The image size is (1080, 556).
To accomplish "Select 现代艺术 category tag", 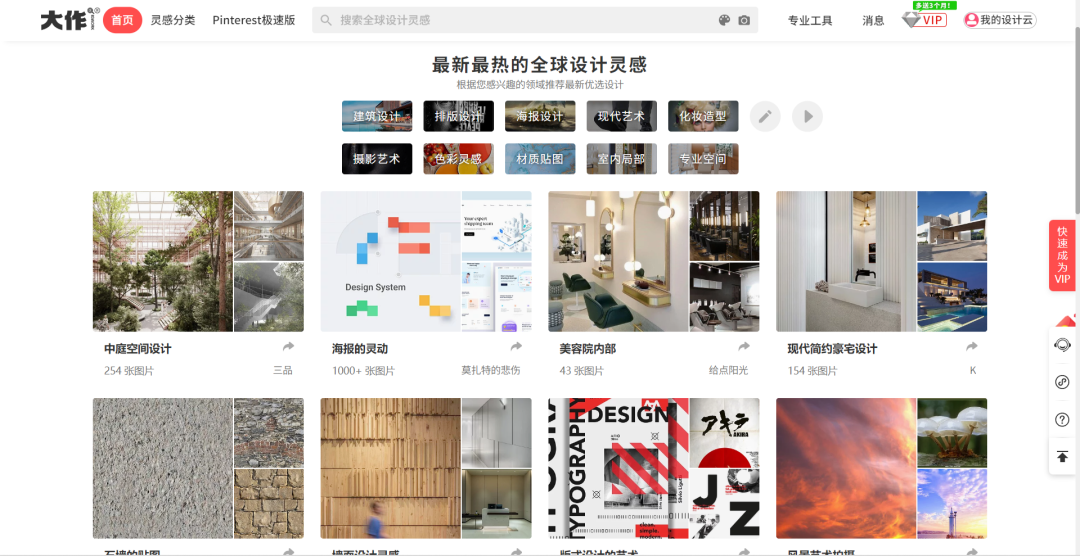I will pyautogui.click(x=621, y=116).
